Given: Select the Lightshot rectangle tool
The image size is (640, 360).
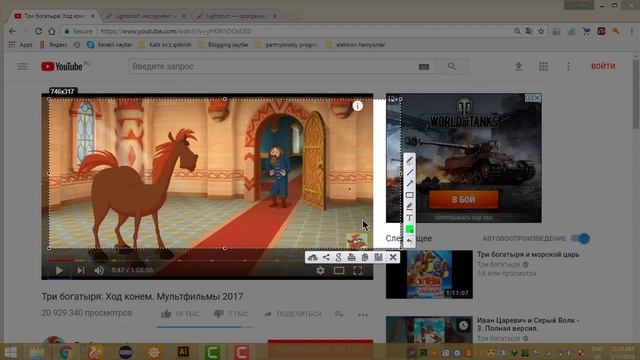Looking at the screenshot, I should (x=409, y=195).
